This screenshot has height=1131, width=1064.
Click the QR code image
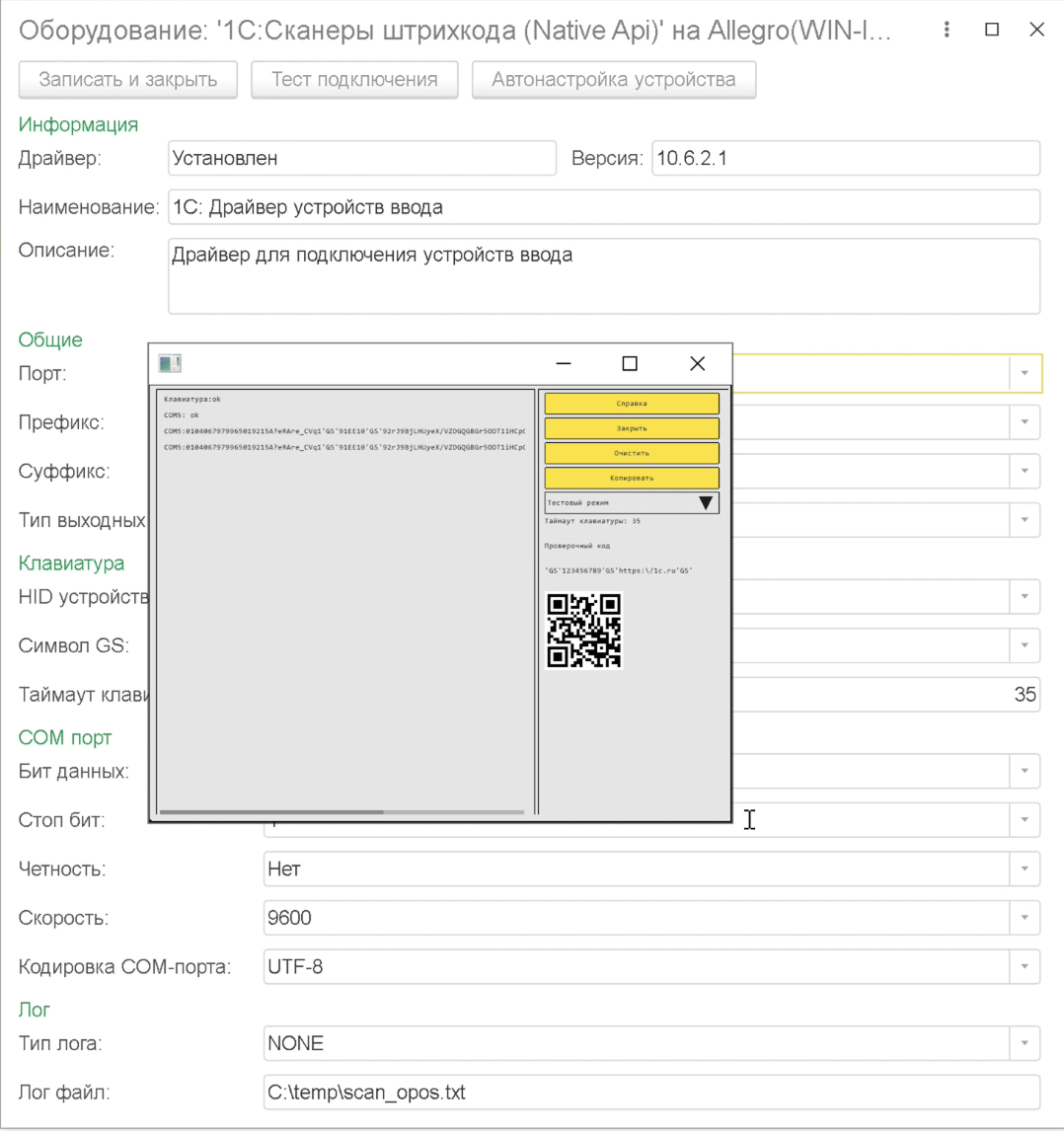[583, 630]
